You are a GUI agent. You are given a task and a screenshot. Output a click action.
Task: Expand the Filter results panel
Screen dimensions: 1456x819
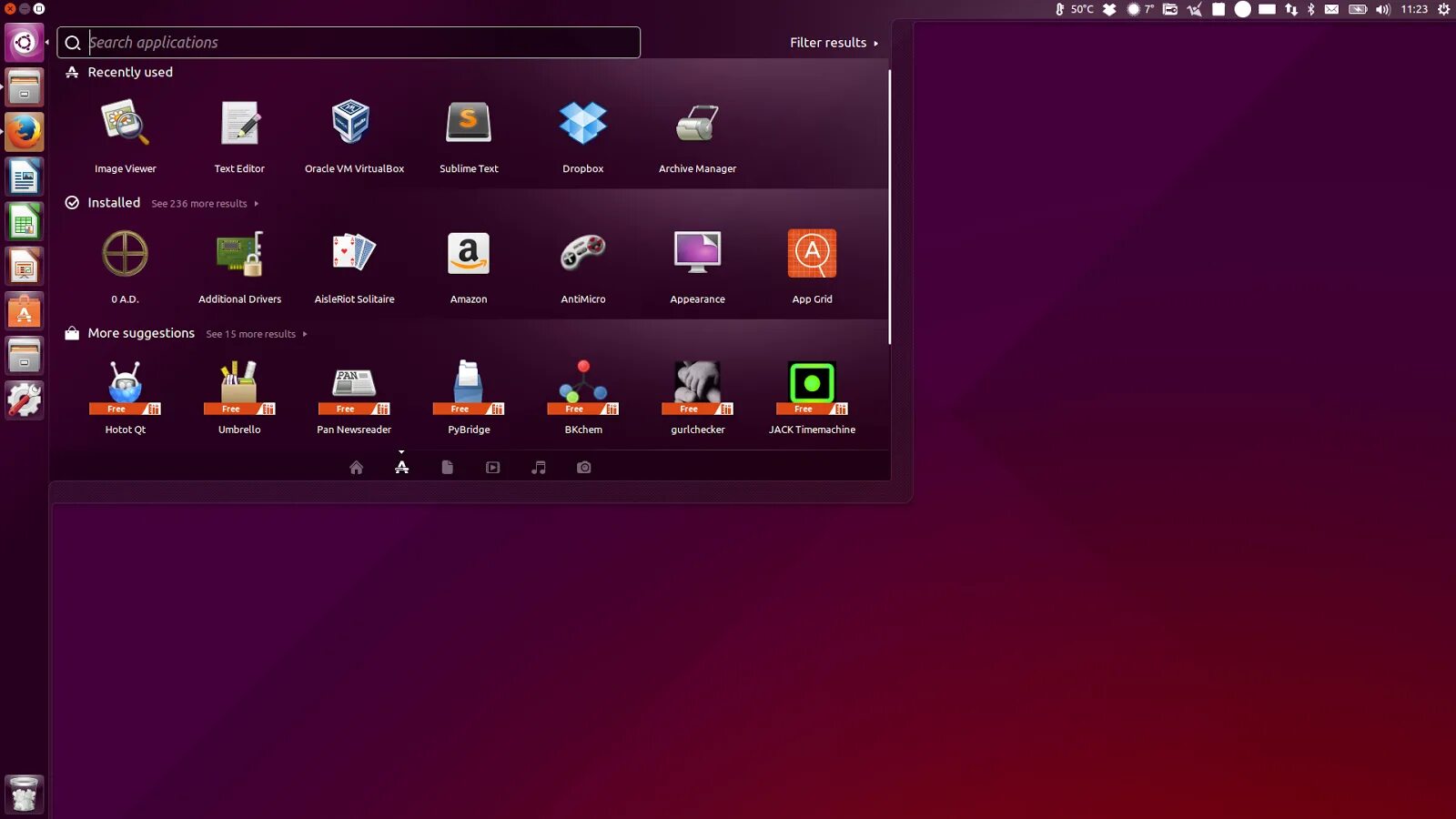(x=834, y=43)
